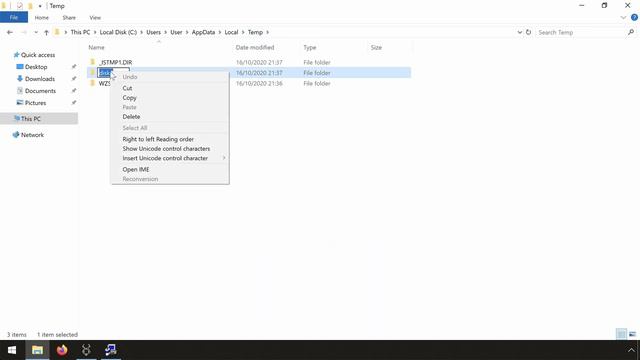Sort by the Type column header

point(309,47)
